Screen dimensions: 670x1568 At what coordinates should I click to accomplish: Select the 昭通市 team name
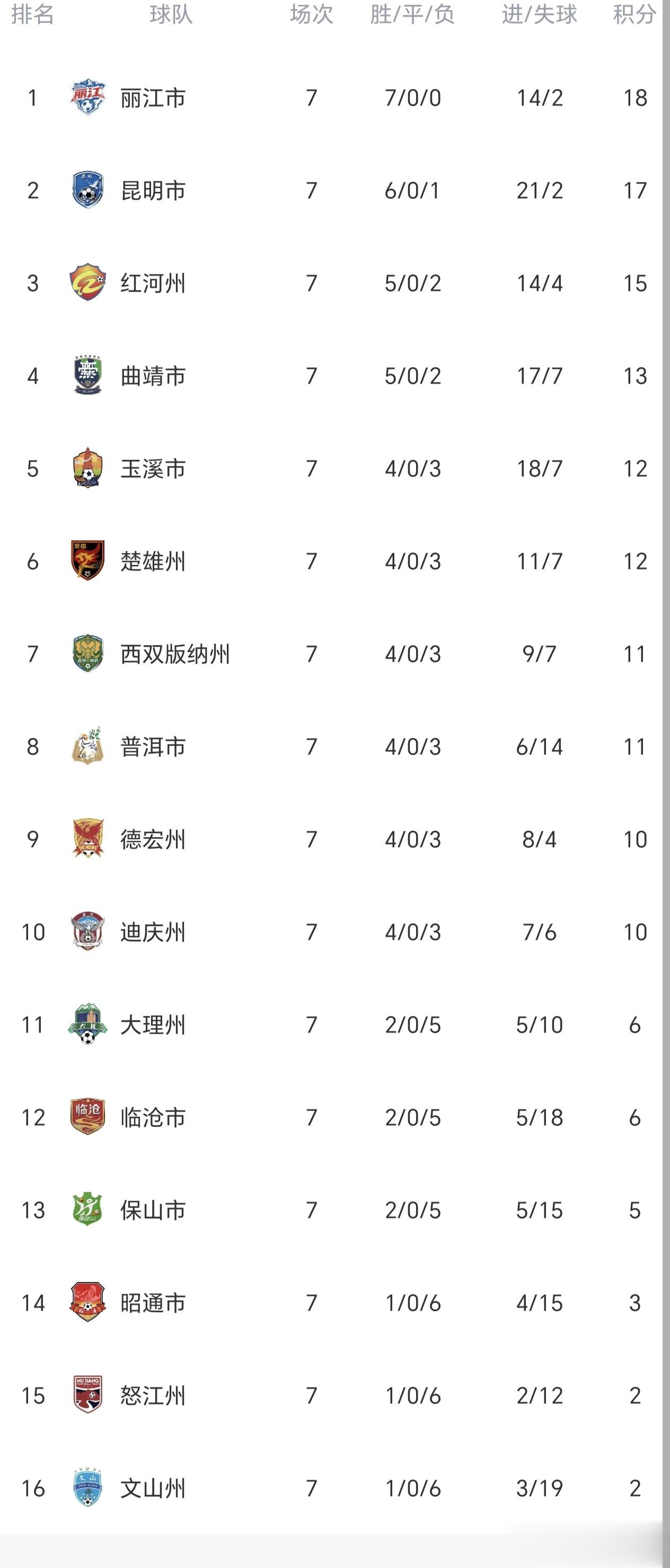pos(152,1303)
